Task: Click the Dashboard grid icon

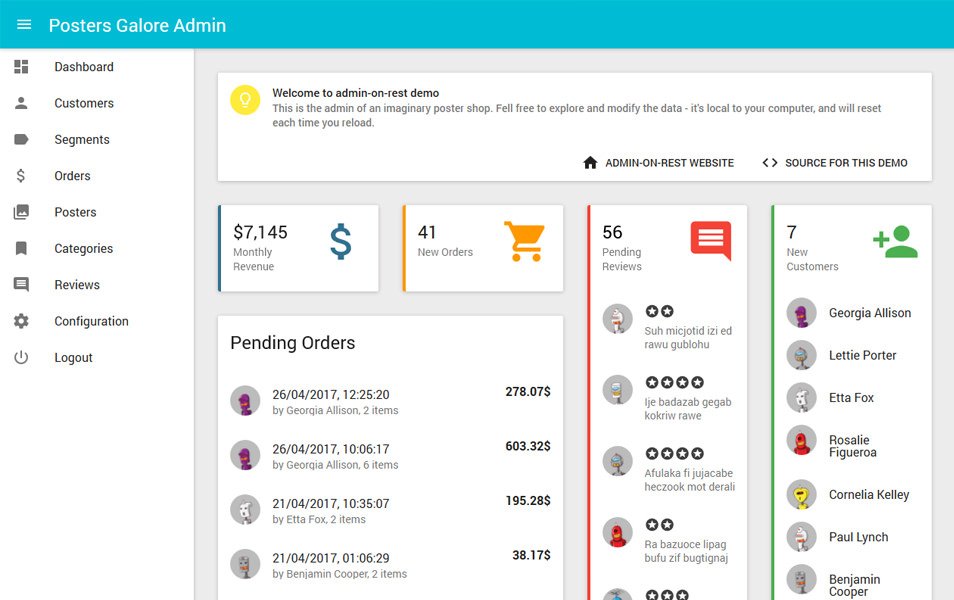Action: [x=21, y=66]
